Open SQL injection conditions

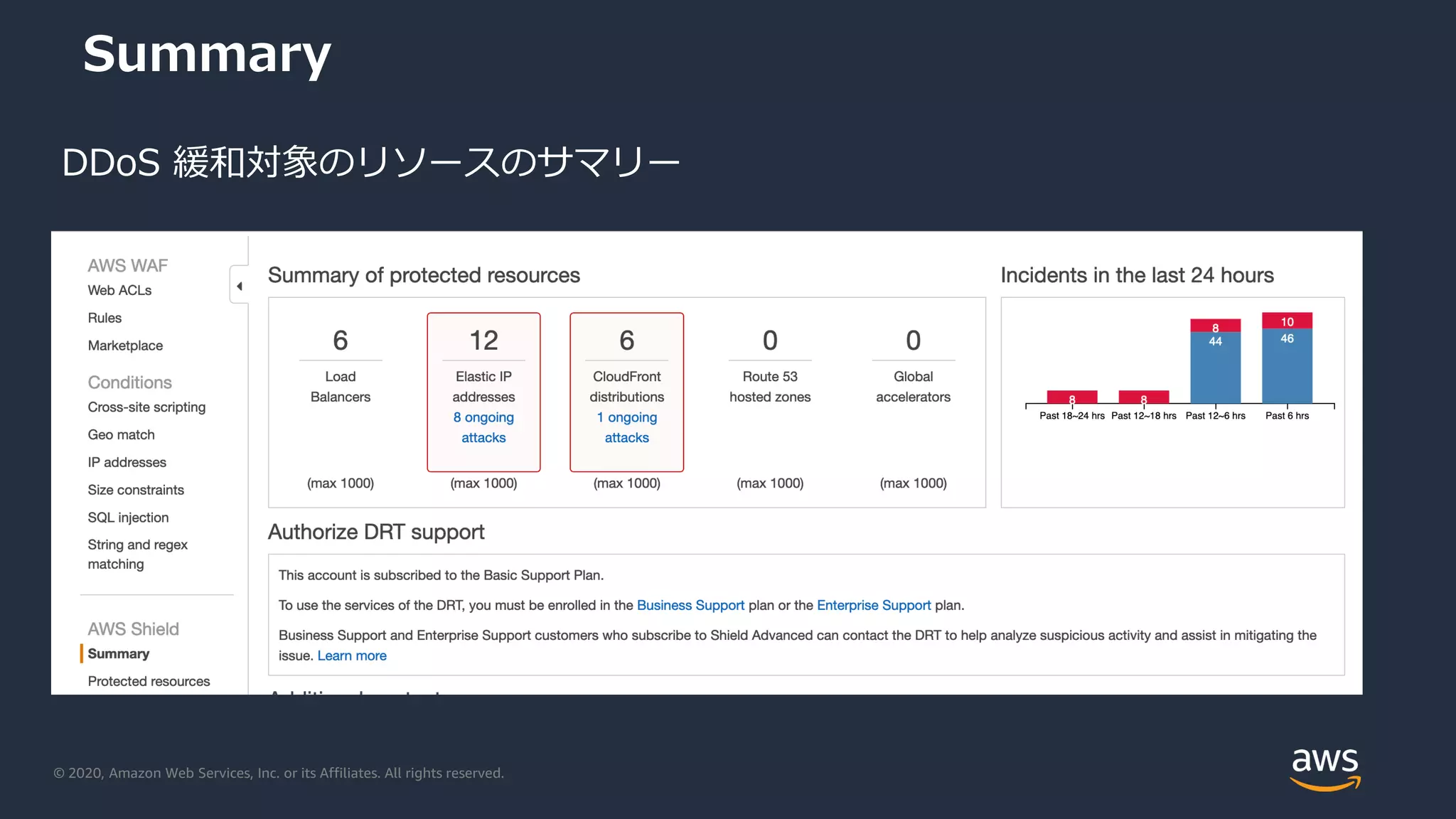tap(128, 518)
